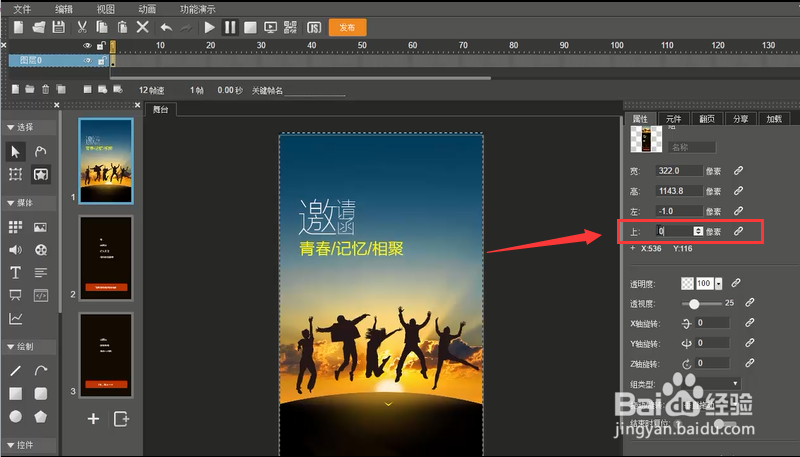Select page 1 thumbnail
Viewport: 800px width, 457px height.
(106, 161)
